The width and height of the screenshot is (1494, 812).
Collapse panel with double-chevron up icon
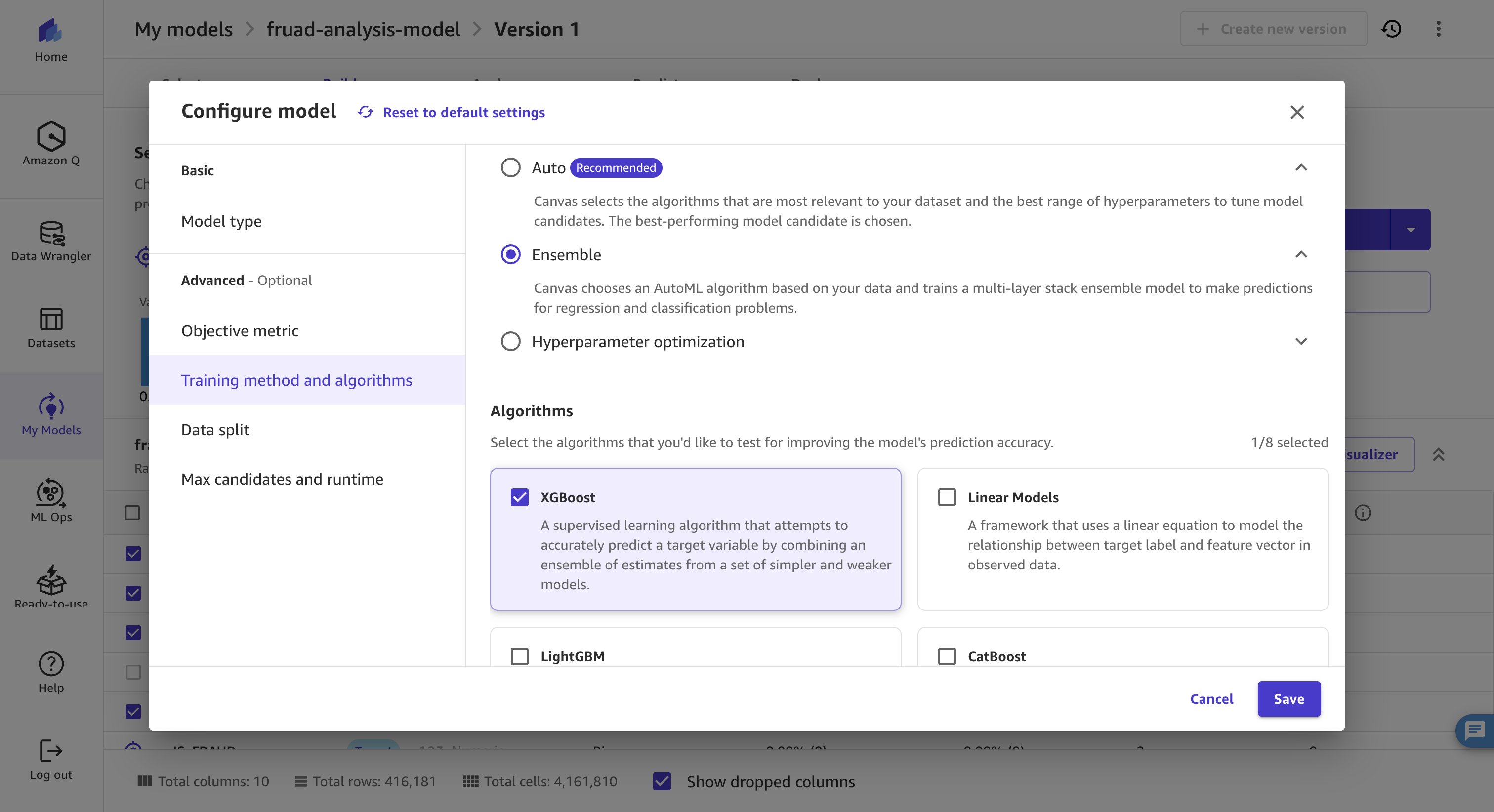click(x=1438, y=455)
